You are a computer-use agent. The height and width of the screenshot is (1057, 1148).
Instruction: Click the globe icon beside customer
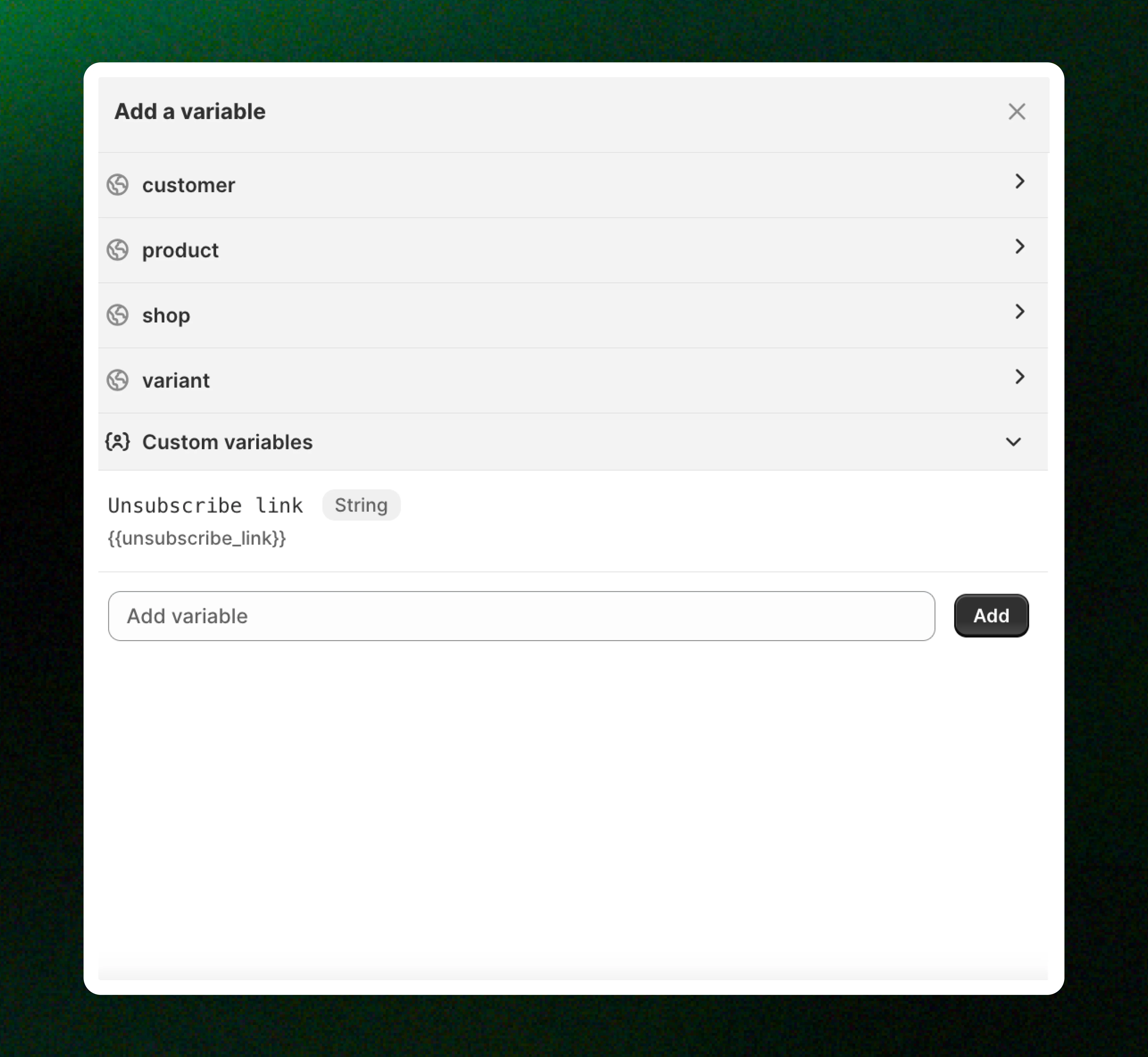pos(118,185)
